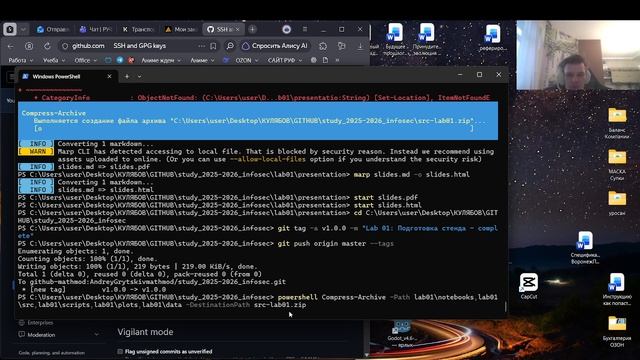Bookmark the current page icon

(213, 46)
